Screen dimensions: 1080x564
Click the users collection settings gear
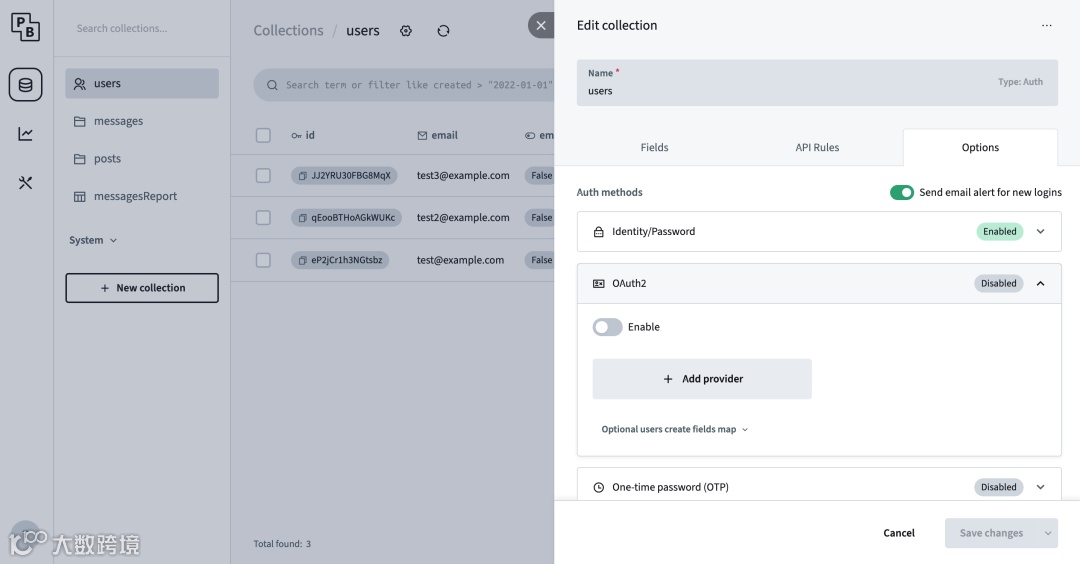406,31
